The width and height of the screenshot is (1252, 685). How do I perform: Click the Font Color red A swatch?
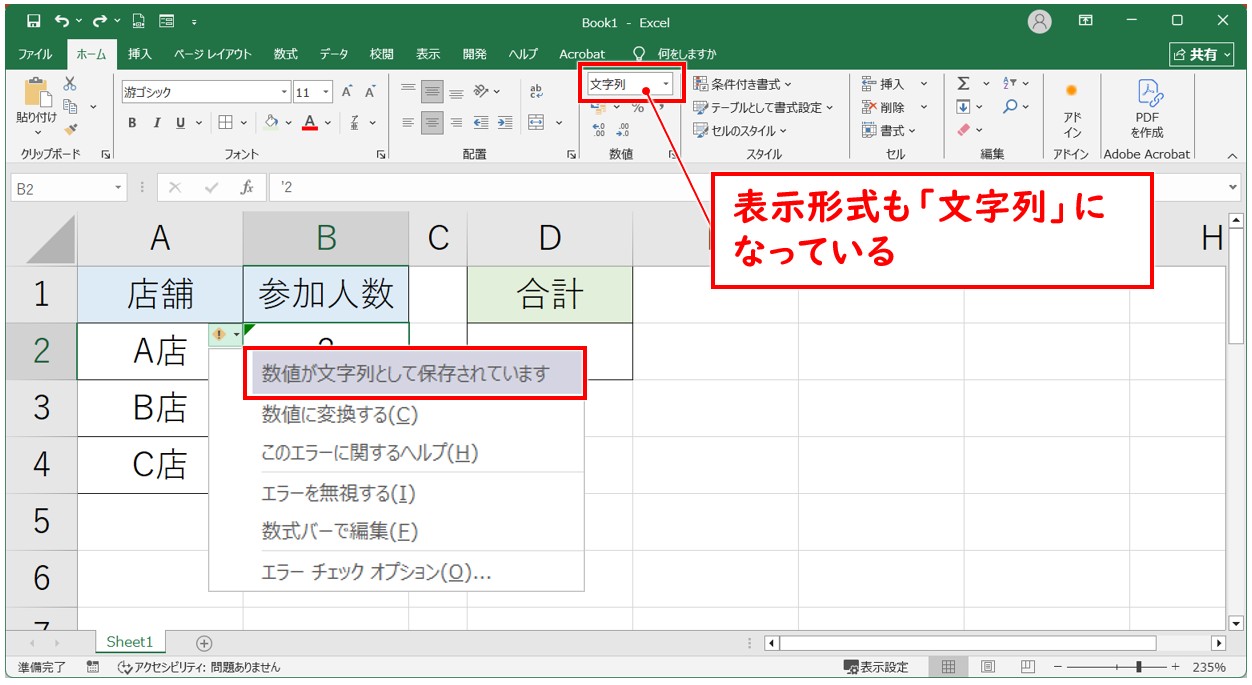(x=310, y=122)
